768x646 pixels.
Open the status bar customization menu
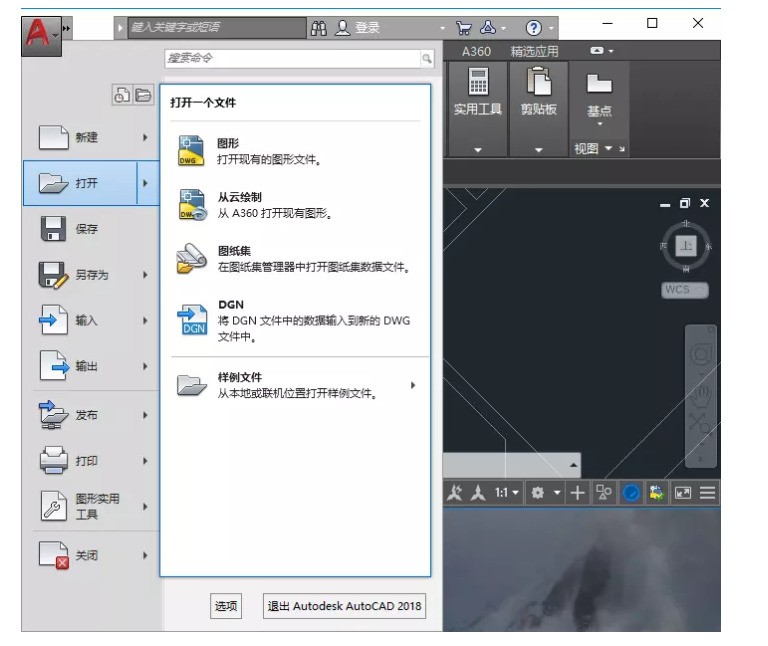pos(707,492)
